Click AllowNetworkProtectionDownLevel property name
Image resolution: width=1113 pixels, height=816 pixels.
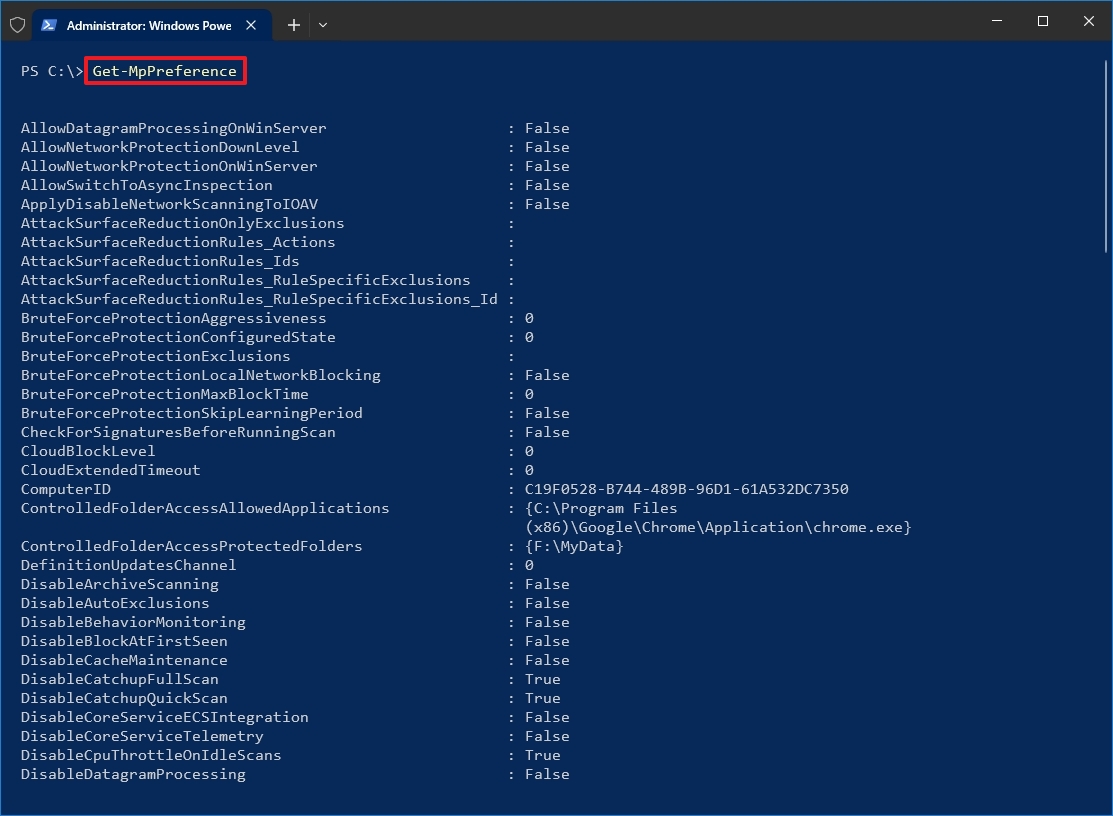pos(160,147)
